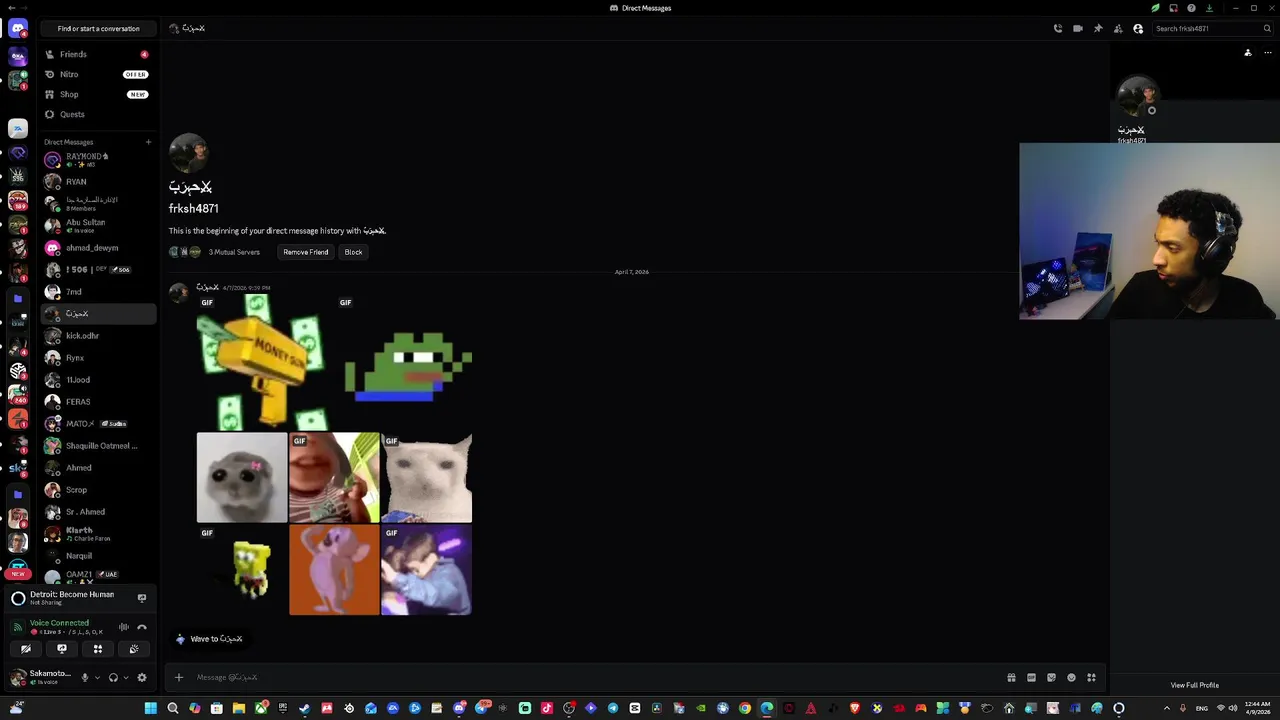Open DM with Narquil
Image resolution: width=1280 pixels, height=720 pixels.
coord(98,556)
